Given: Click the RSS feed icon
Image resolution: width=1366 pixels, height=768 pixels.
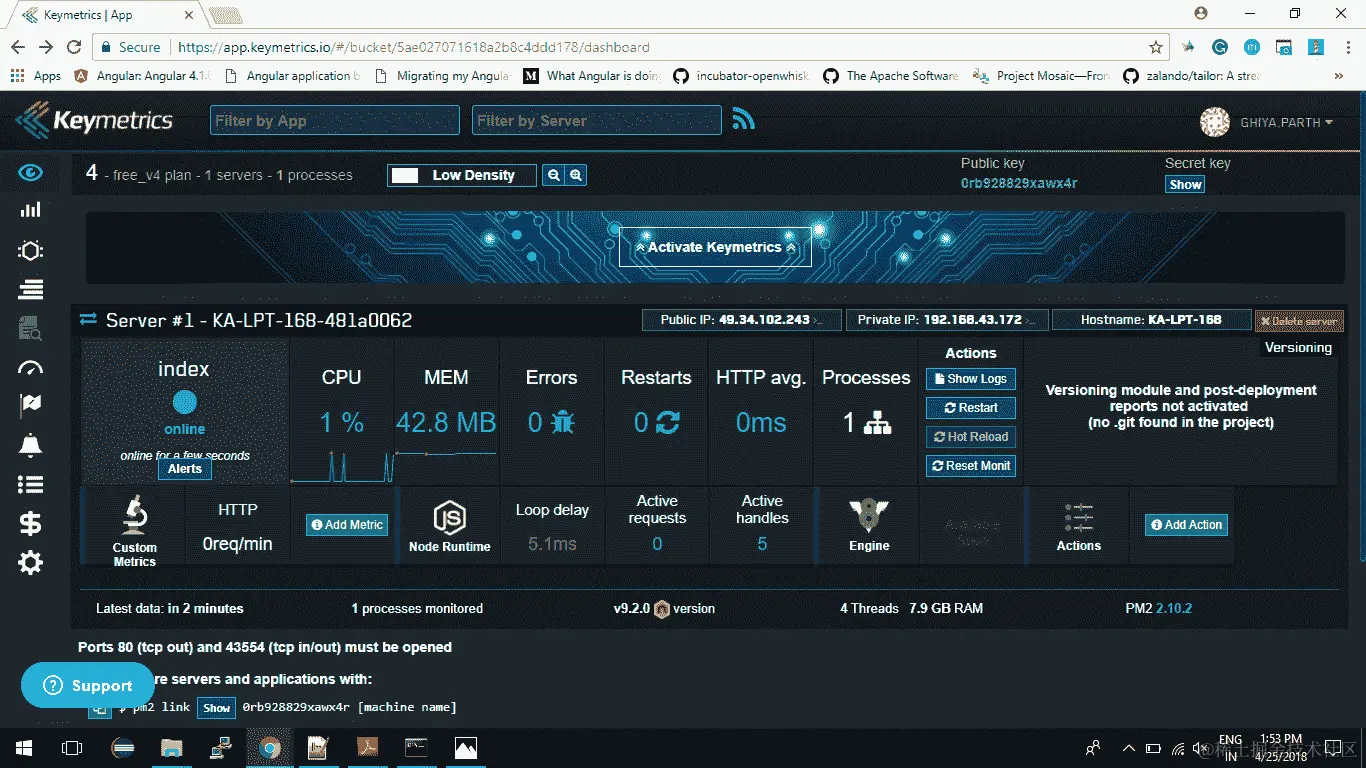Looking at the screenshot, I should [743, 120].
